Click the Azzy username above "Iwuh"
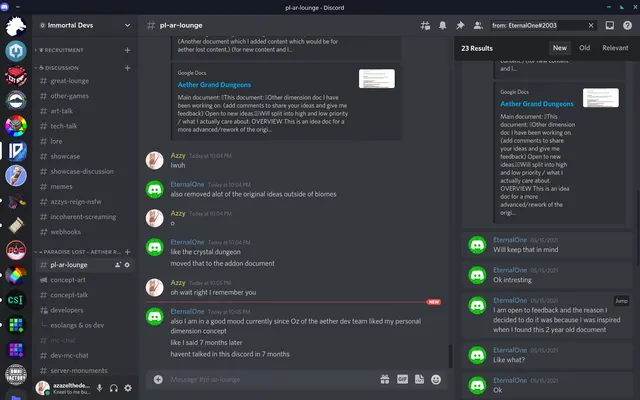This screenshot has height=400, width=640. click(178, 156)
